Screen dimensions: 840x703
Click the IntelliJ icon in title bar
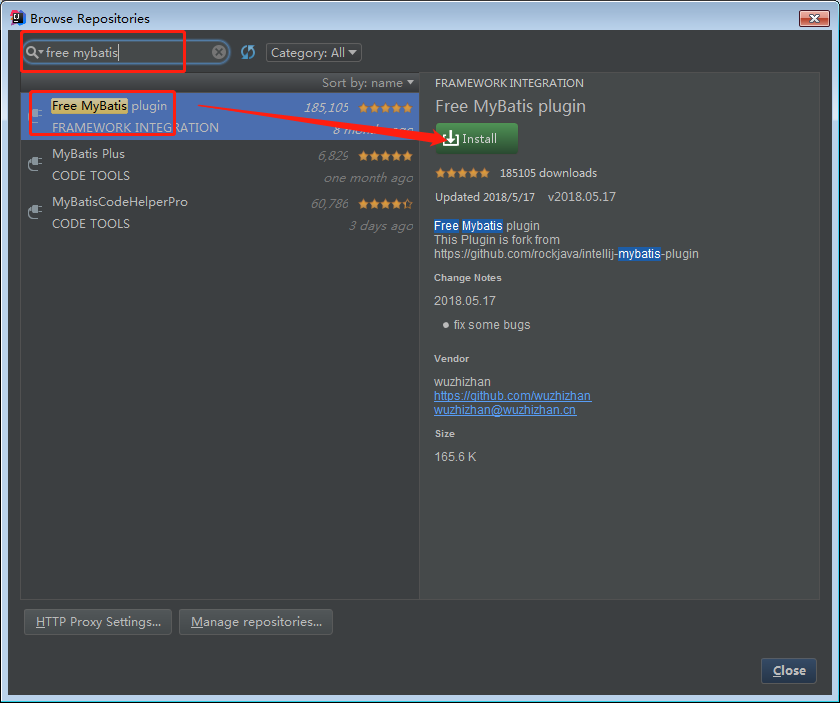(16, 18)
